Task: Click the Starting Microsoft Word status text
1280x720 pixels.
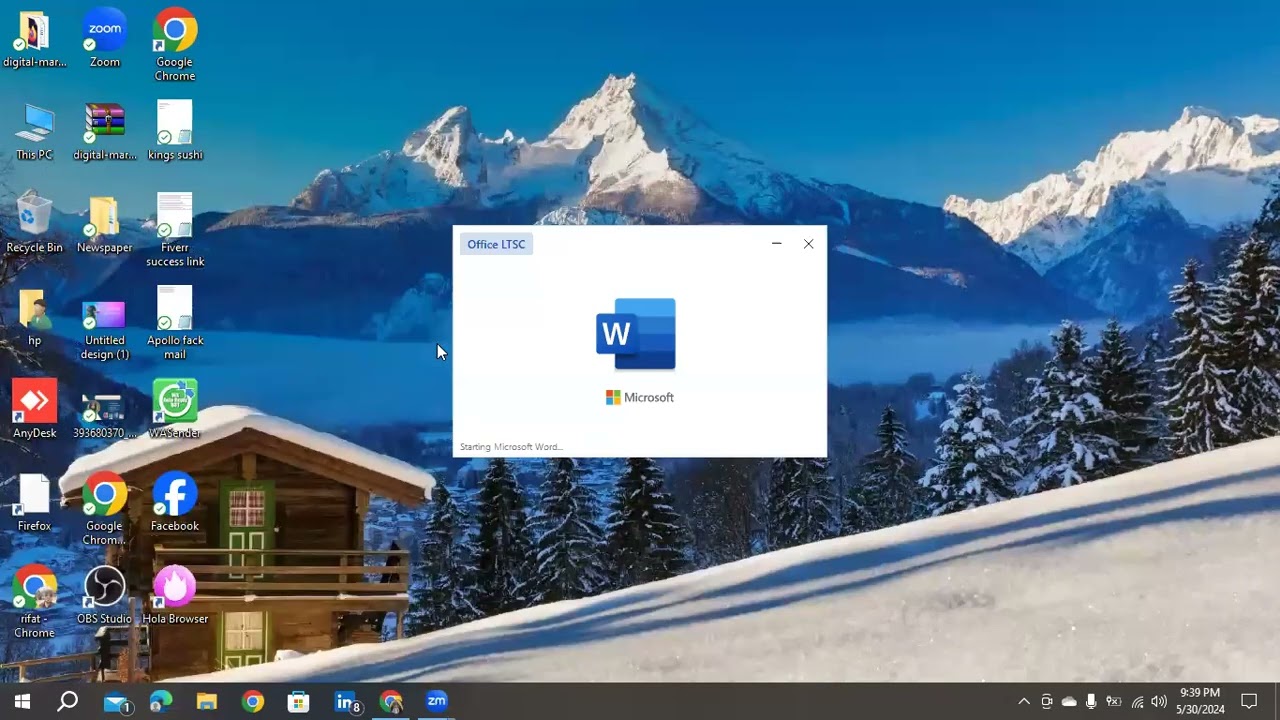Action: click(x=511, y=447)
